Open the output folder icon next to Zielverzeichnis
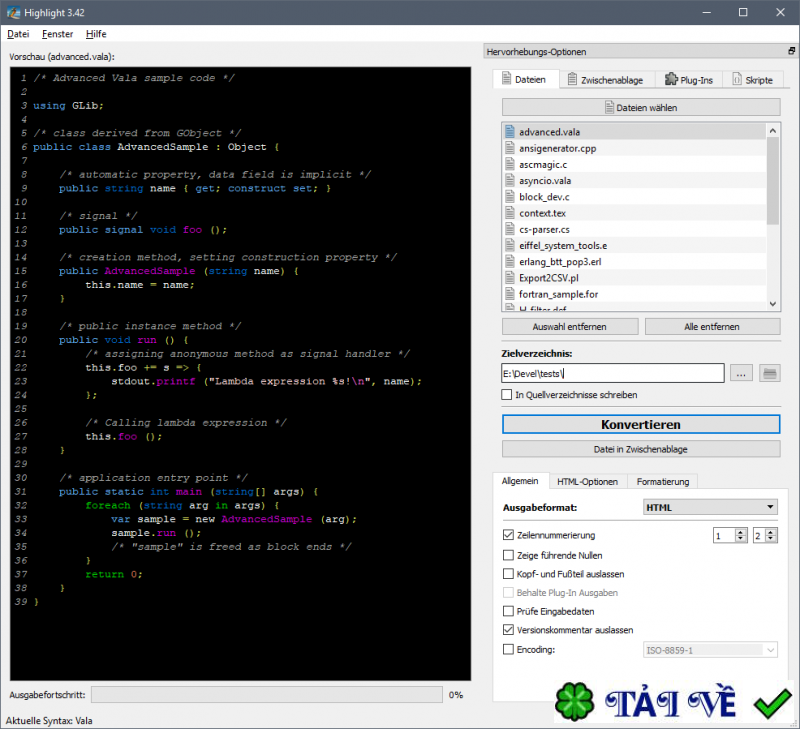 pyautogui.click(x=769, y=373)
